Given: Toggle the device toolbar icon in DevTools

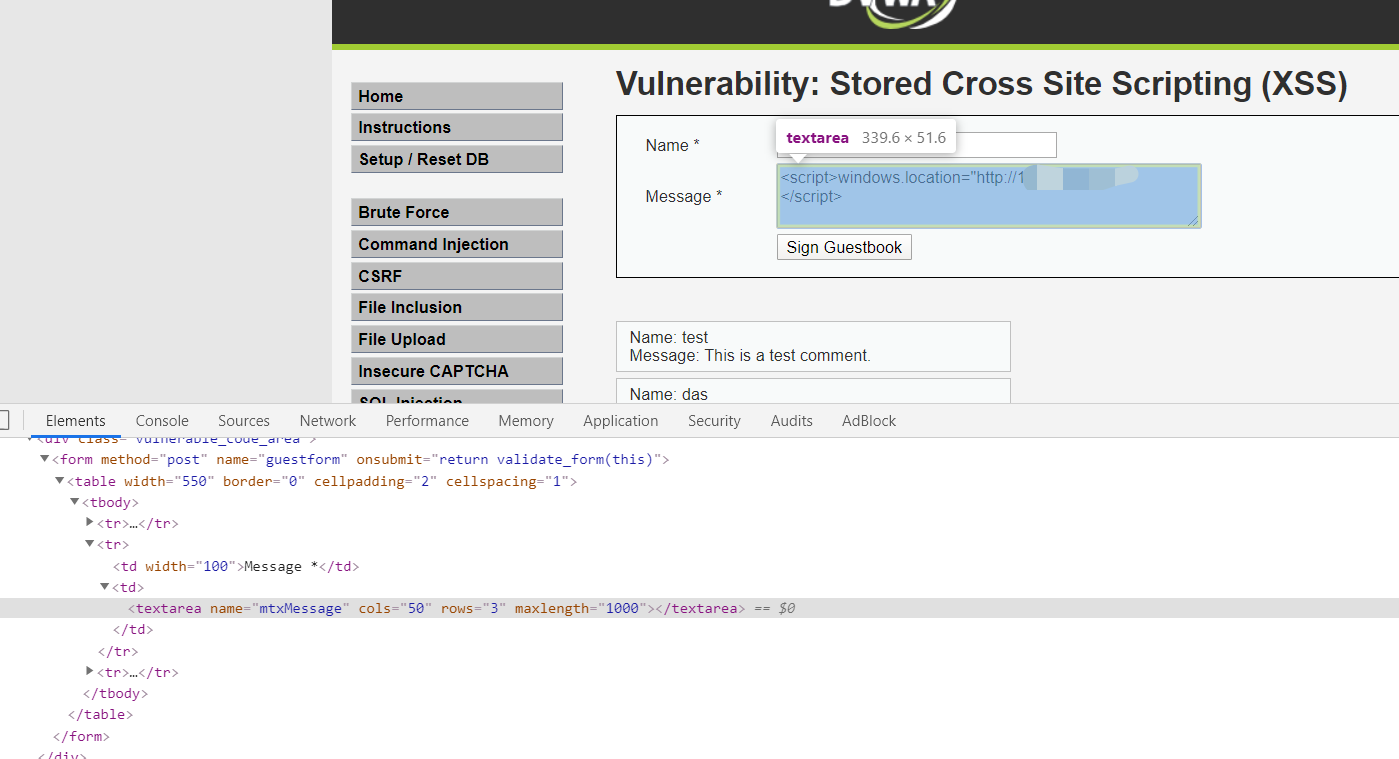Looking at the screenshot, I should coord(4,420).
